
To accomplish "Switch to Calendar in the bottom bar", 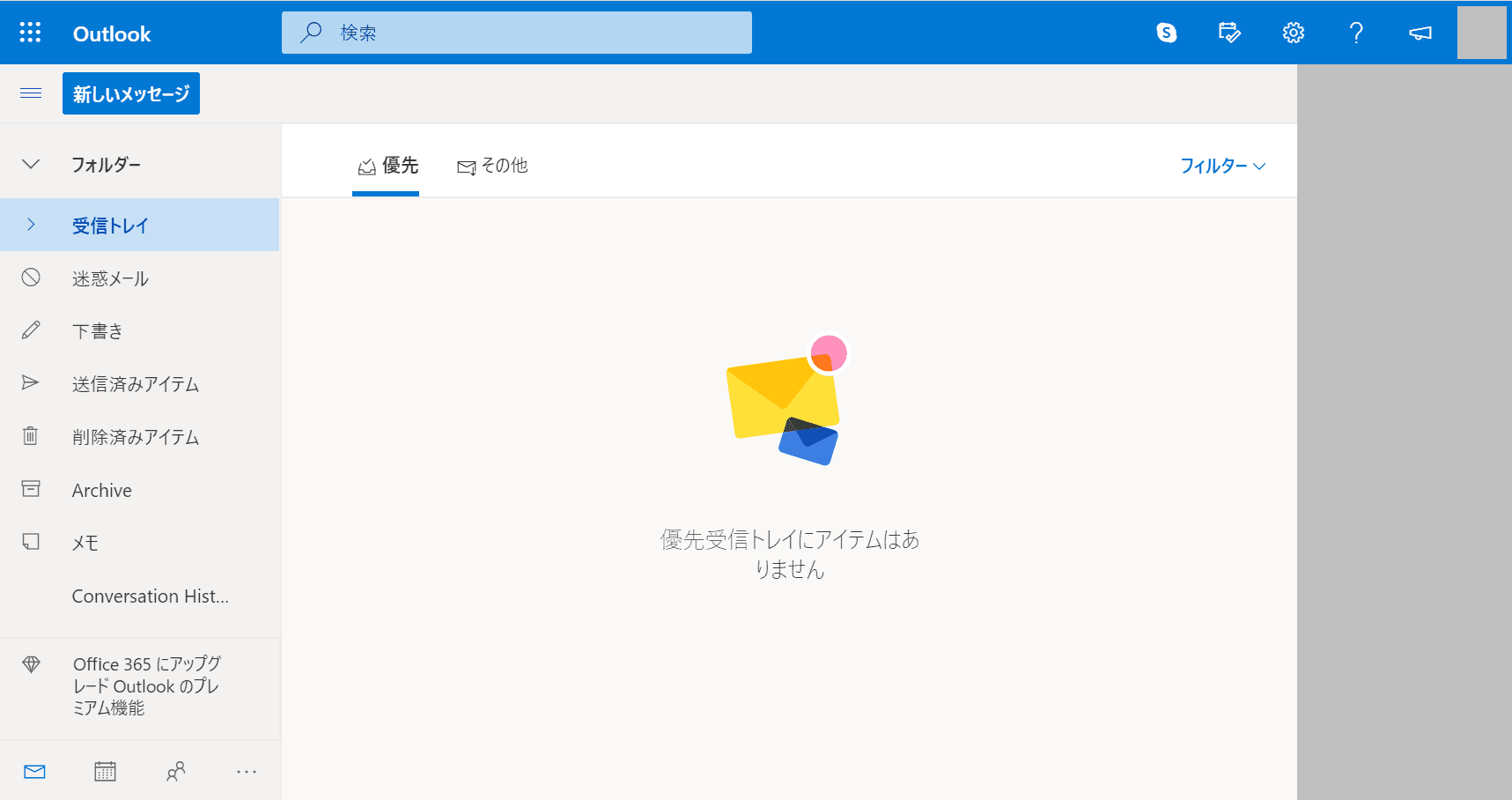I will click(105, 772).
